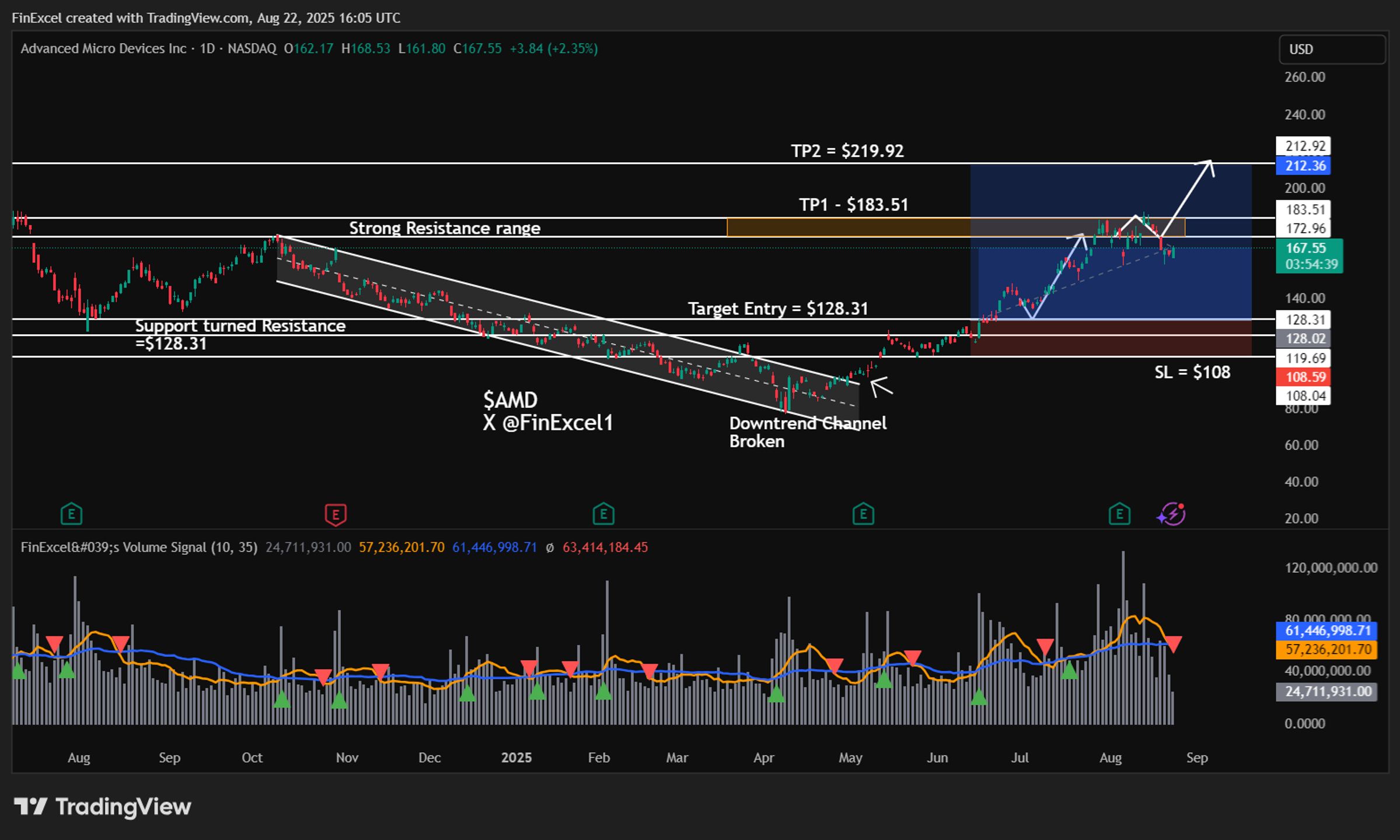This screenshot has height=840, width=1400.
Task: Click the earnings icon near February
Action: point(603,514)
